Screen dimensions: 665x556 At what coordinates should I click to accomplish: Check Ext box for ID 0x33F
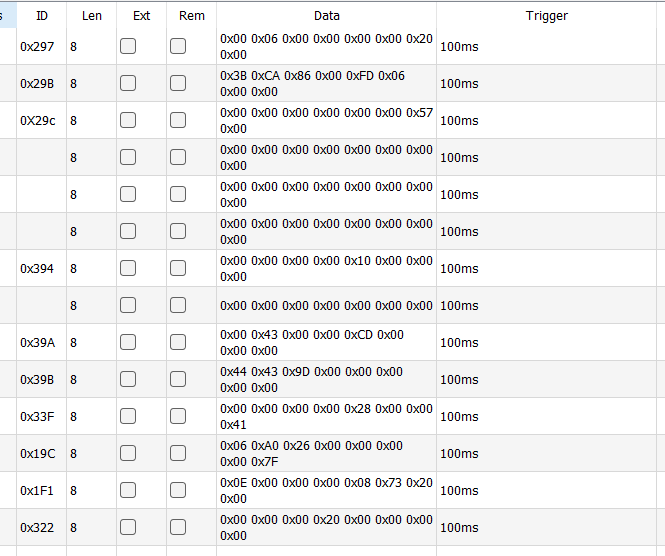click(128, 416)
